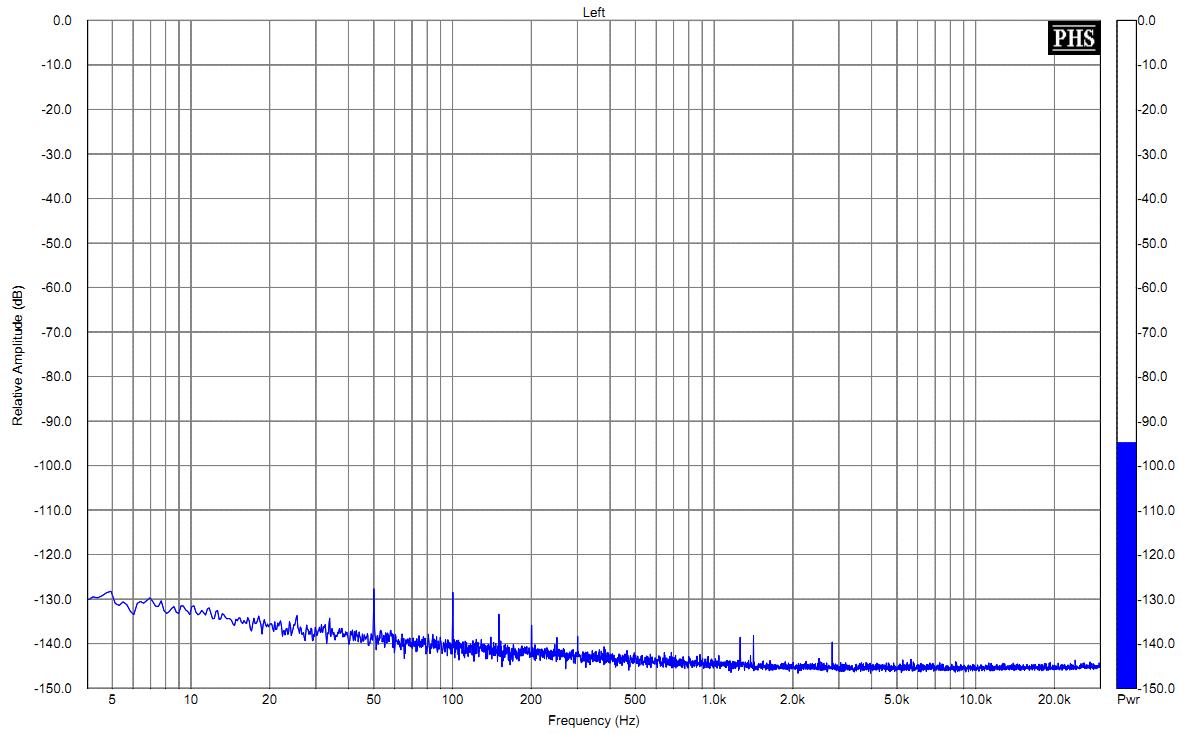Click '-90.0' on the Pwr meter scale
Viewport: 1182px width, 734px height.
[1153, 421]
